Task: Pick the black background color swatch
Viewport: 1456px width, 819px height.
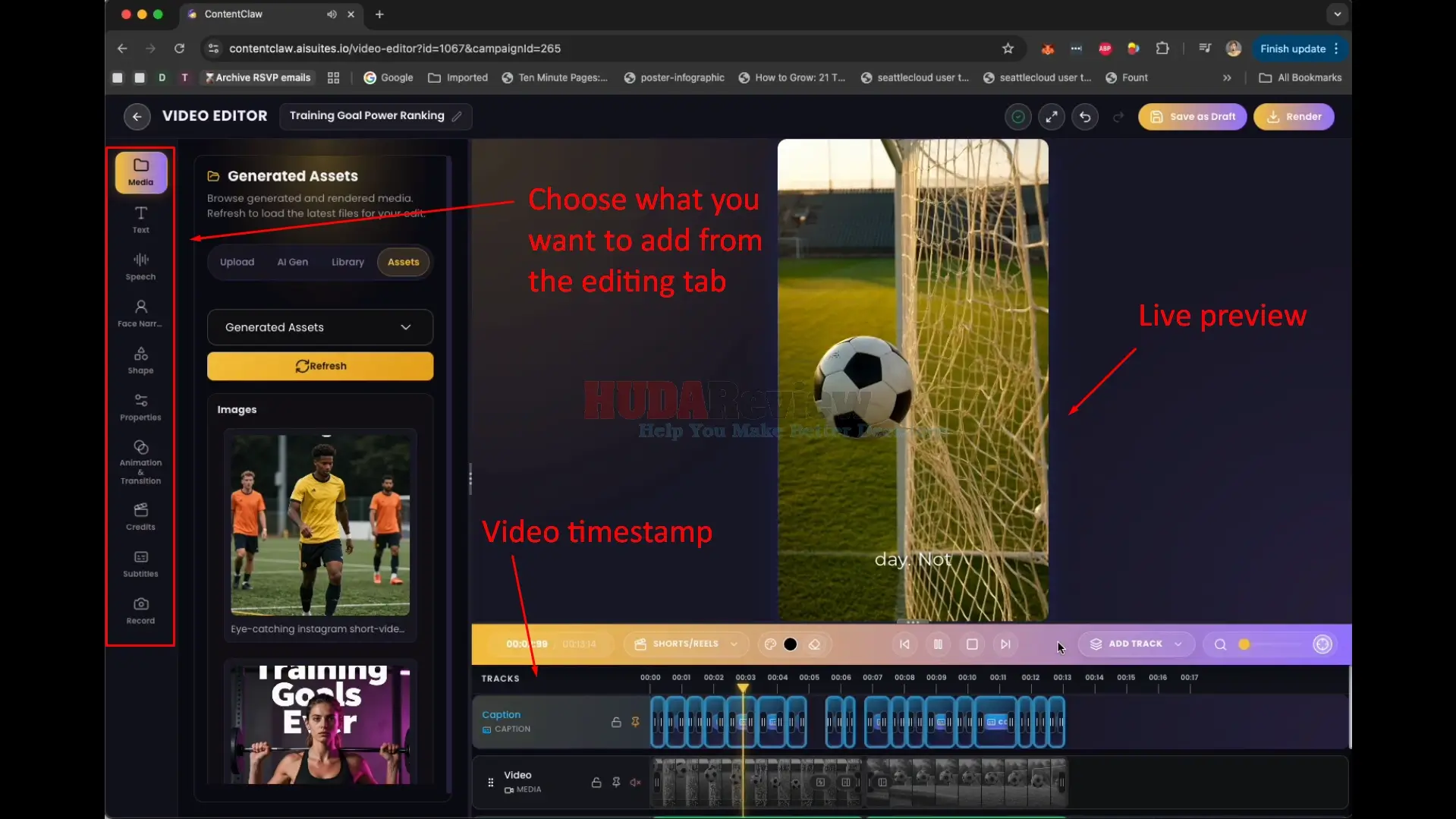Action: coord(791,644)
